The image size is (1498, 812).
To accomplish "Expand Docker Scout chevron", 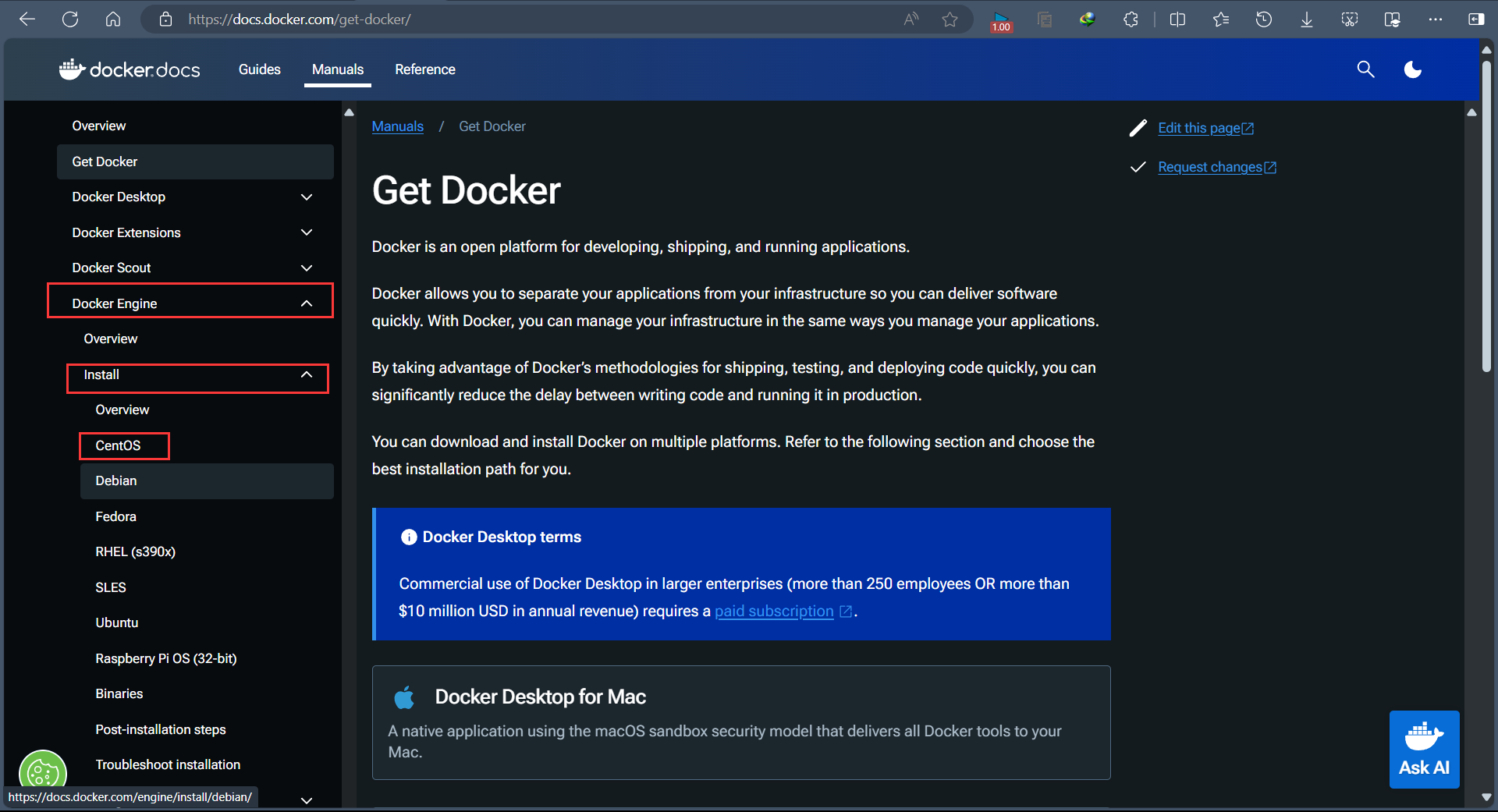I will (307, 268).
